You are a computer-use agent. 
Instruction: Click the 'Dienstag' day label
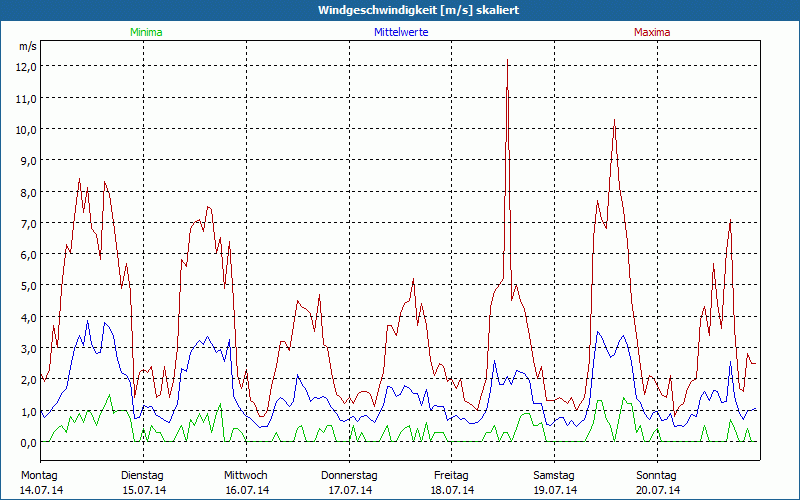pos(142,476)
